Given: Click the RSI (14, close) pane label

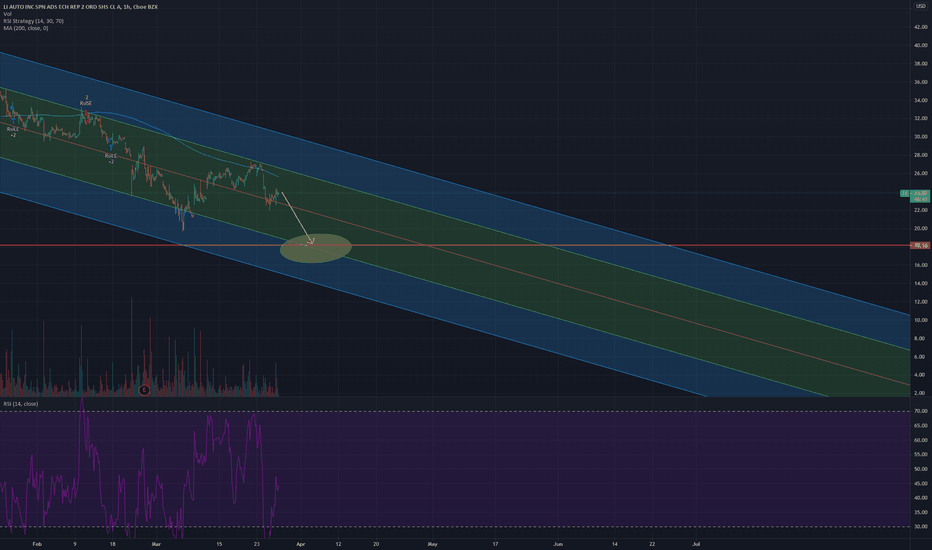Looking at the screenshot, I should pos(21,404).
